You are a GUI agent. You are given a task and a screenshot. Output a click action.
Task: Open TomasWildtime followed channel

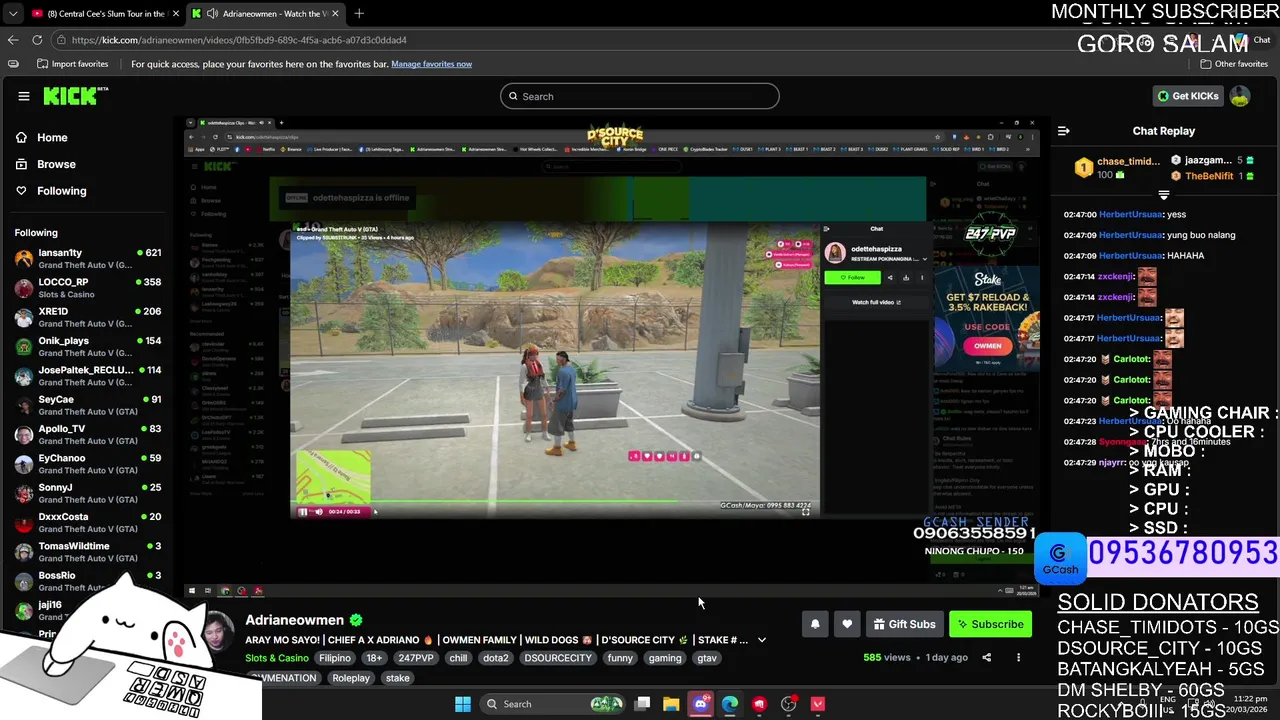[x=88, y=552]
